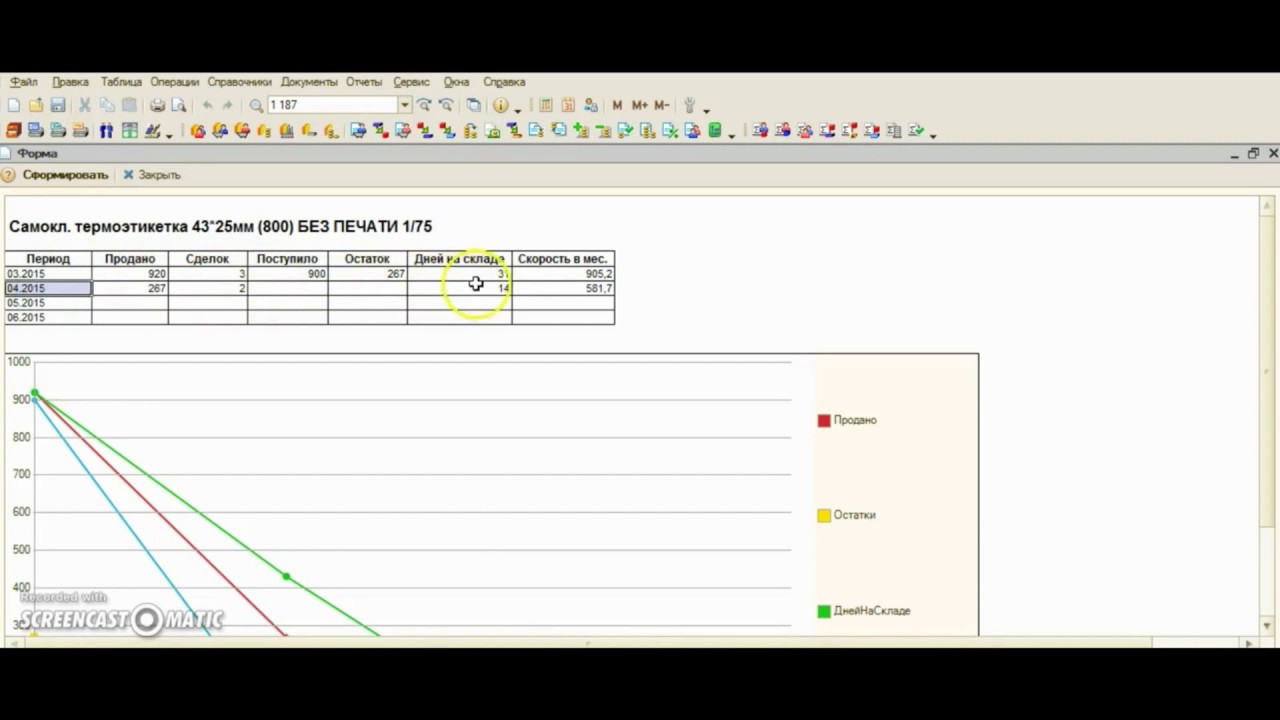This screenshot has width=1280, height=720.
Task: Click the Find next binoculars icon
Action: tap(424, 105)
